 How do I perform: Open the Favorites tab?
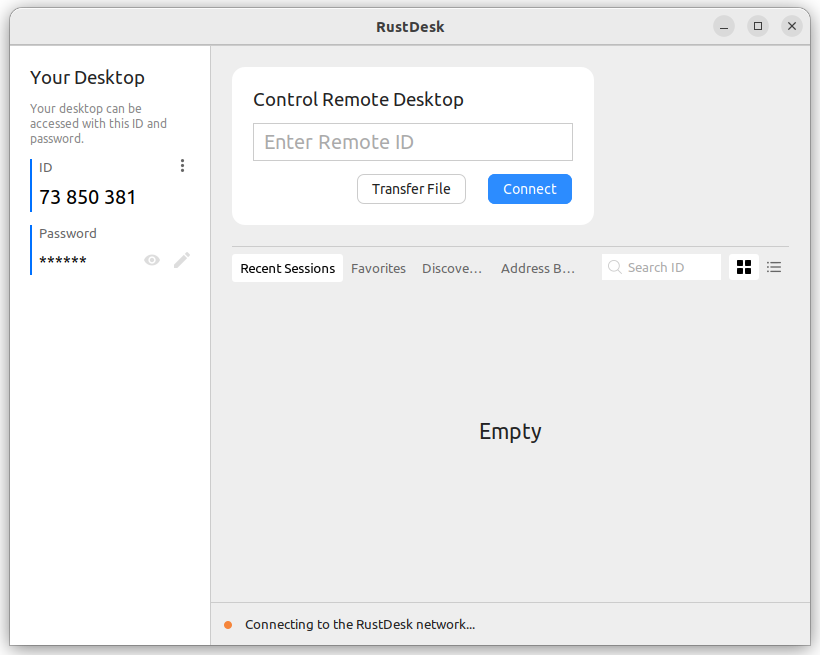click(x=378, y=268)
